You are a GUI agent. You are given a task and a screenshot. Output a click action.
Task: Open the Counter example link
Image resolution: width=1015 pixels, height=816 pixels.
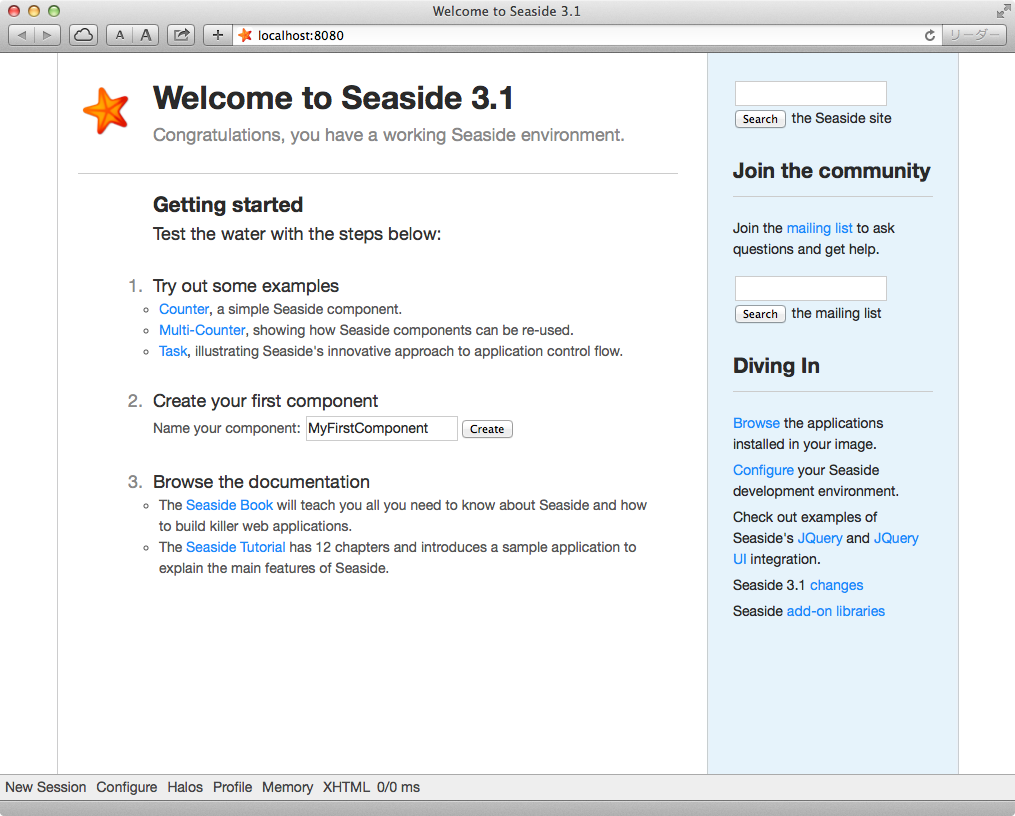click(184, 309)
